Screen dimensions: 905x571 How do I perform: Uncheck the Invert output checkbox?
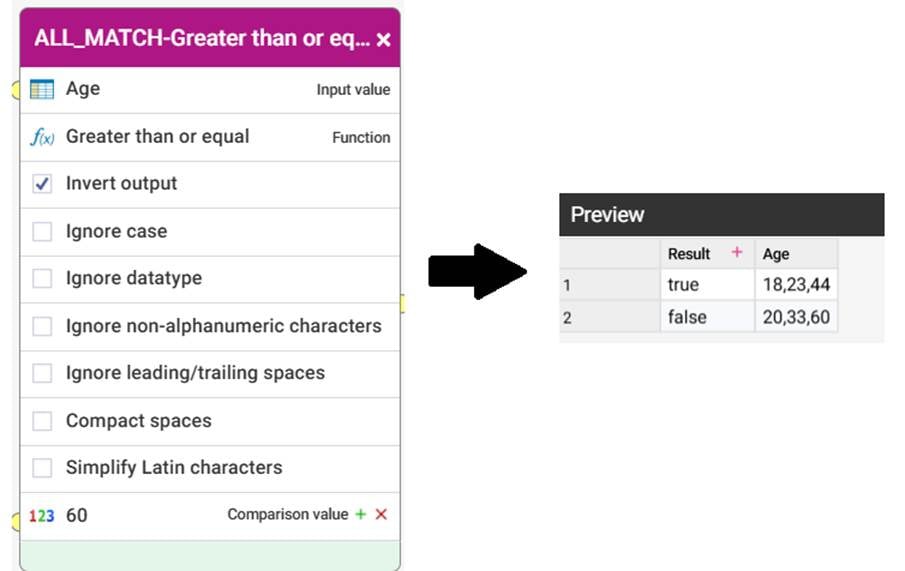click(42, 184)
